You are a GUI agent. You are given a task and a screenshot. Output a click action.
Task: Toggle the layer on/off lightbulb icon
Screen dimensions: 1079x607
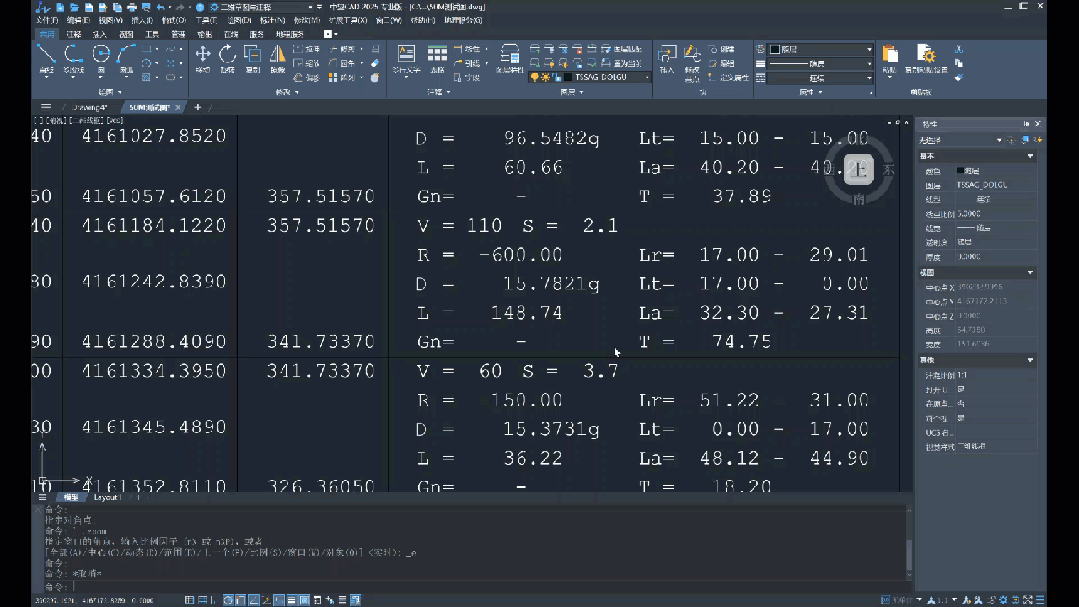[535, 77]
